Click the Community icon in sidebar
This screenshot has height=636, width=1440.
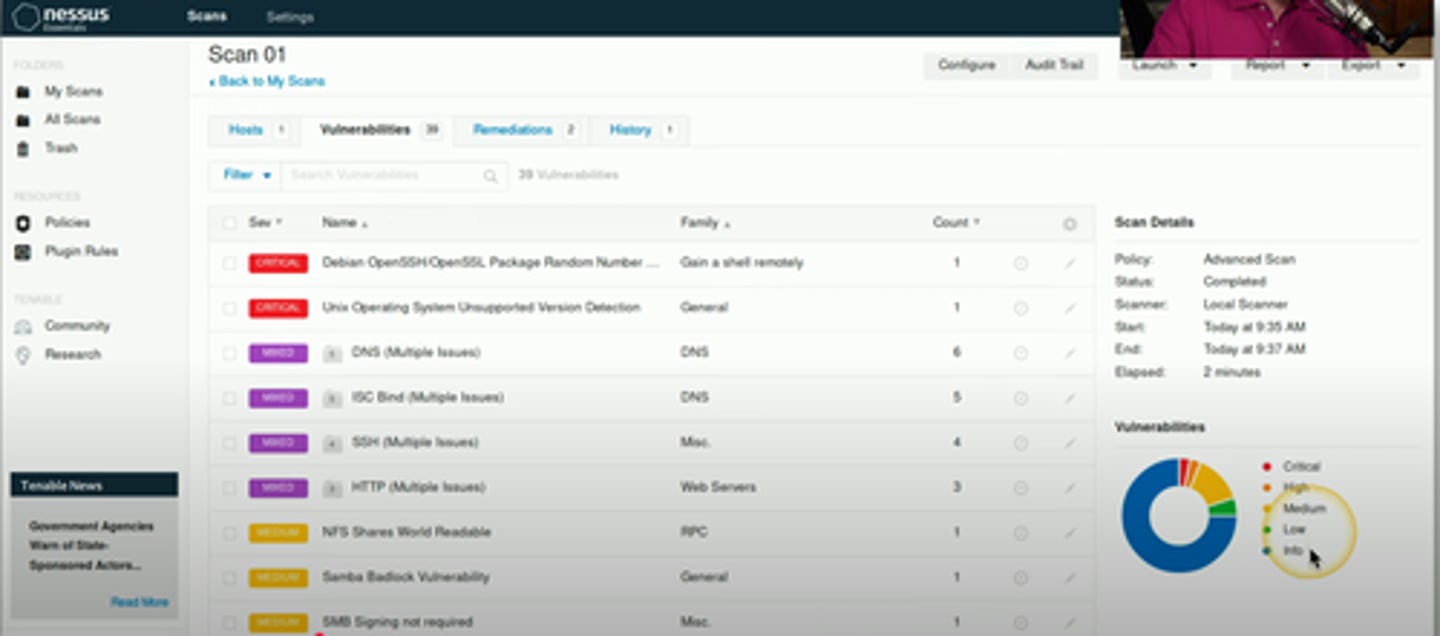23,326
